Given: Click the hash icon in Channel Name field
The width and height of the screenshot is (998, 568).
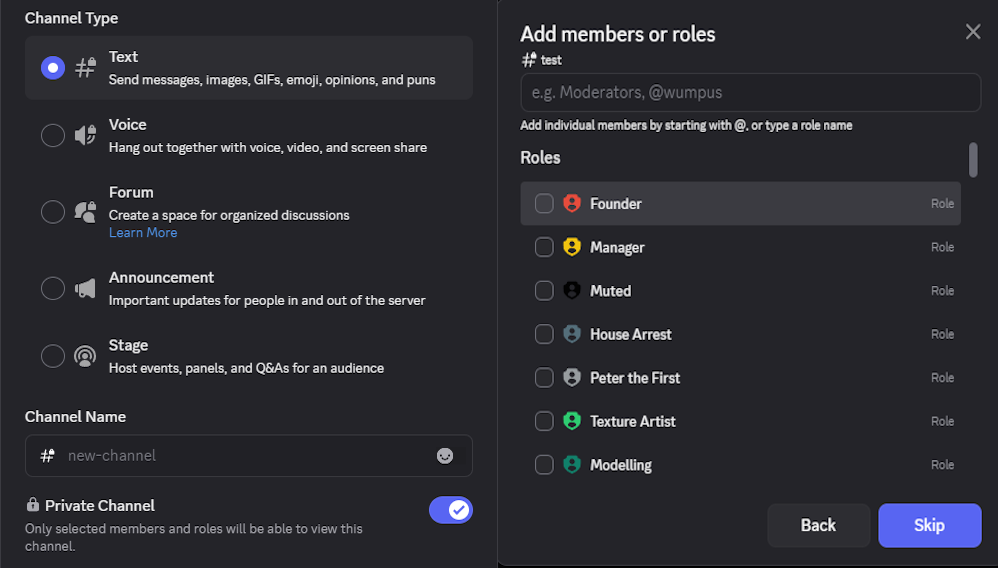Looking at the screenshot, I should tap(48, 456).
